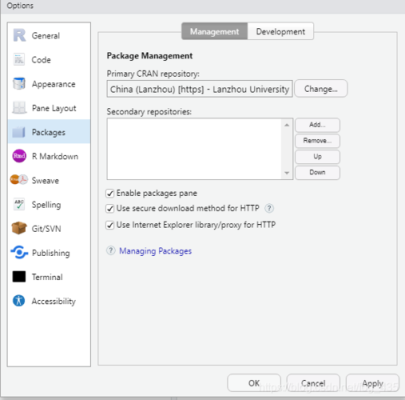Click the Apply button
The width and height of the screenshot is (405, 400).
(x=372, y=383)
